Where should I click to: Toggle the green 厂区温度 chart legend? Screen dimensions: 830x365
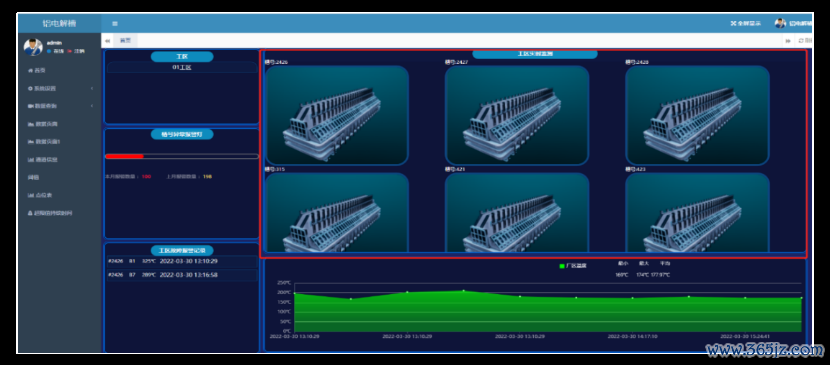coord(573,266)
